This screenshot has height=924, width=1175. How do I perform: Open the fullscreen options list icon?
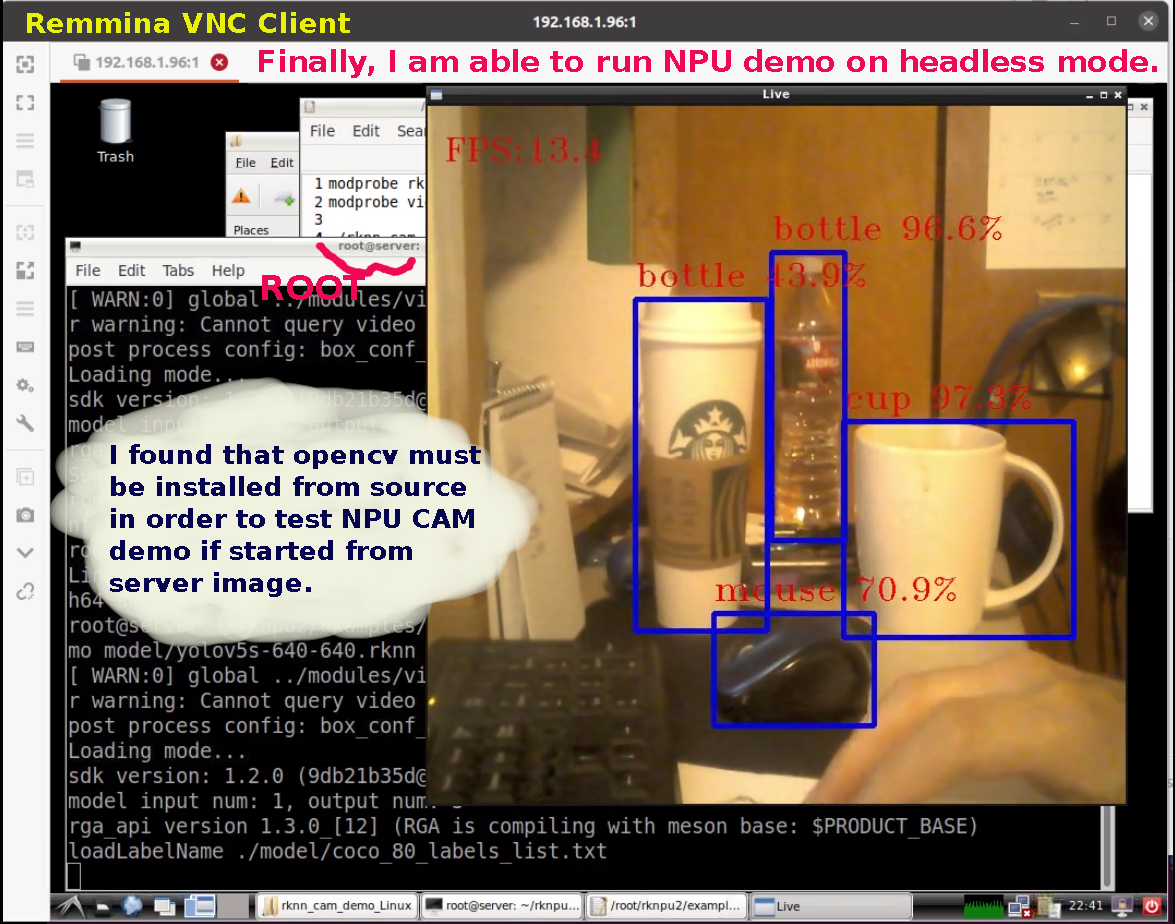25,141
